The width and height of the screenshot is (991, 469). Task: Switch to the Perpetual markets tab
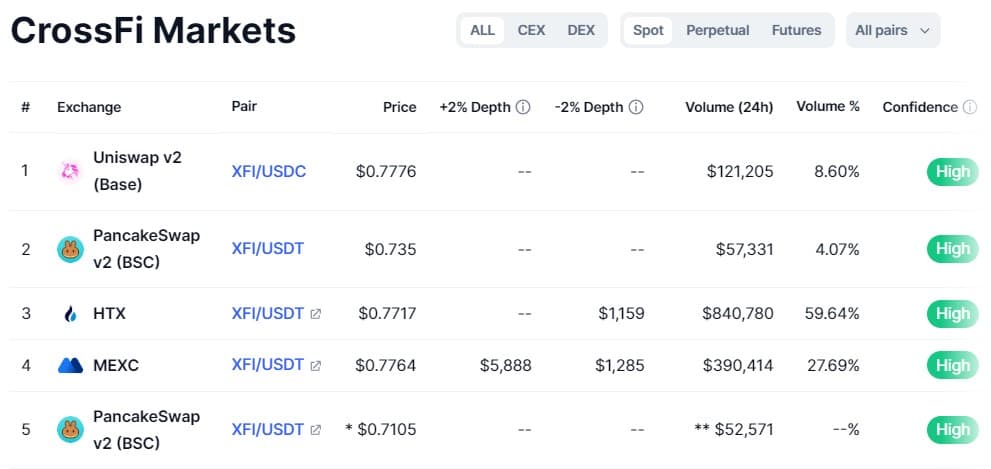pos(717,30)
